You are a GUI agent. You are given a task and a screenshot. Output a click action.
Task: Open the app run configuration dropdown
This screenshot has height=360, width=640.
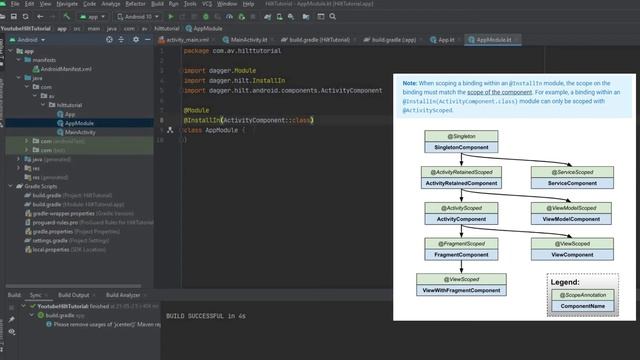tap(93, 17)
